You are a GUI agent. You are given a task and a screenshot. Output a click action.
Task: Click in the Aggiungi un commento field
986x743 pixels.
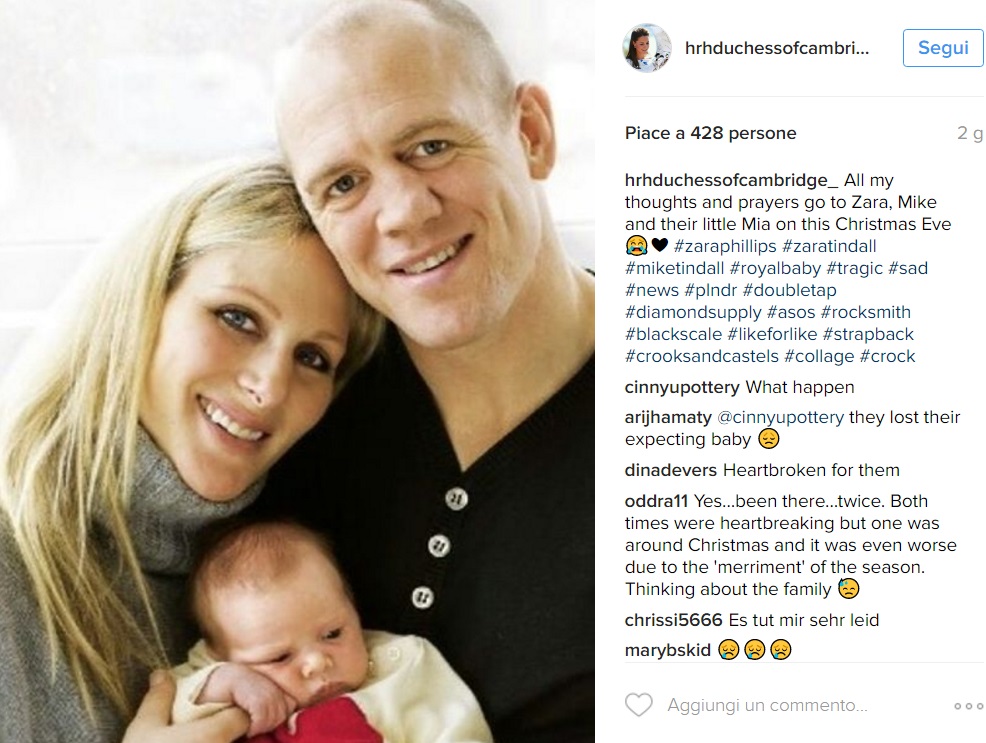pos(767,705)
